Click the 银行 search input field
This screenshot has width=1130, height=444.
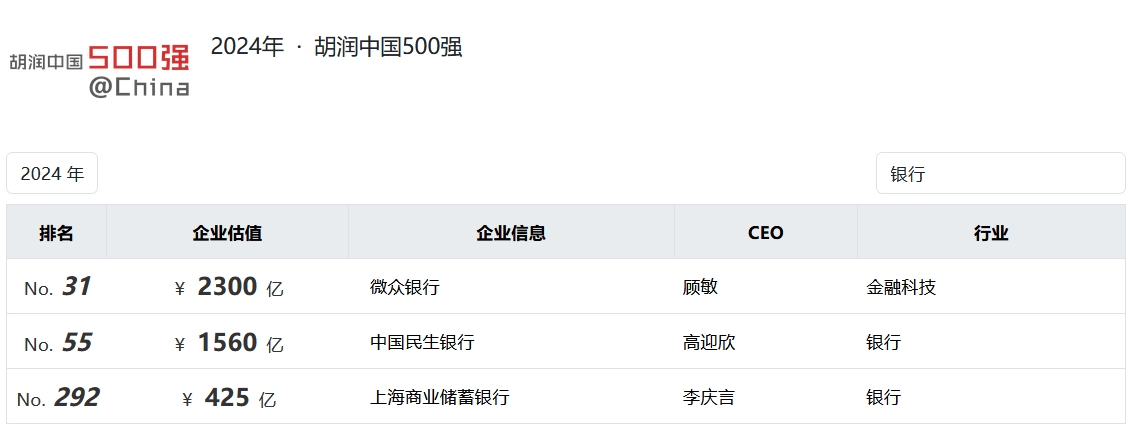(1000, 173)
